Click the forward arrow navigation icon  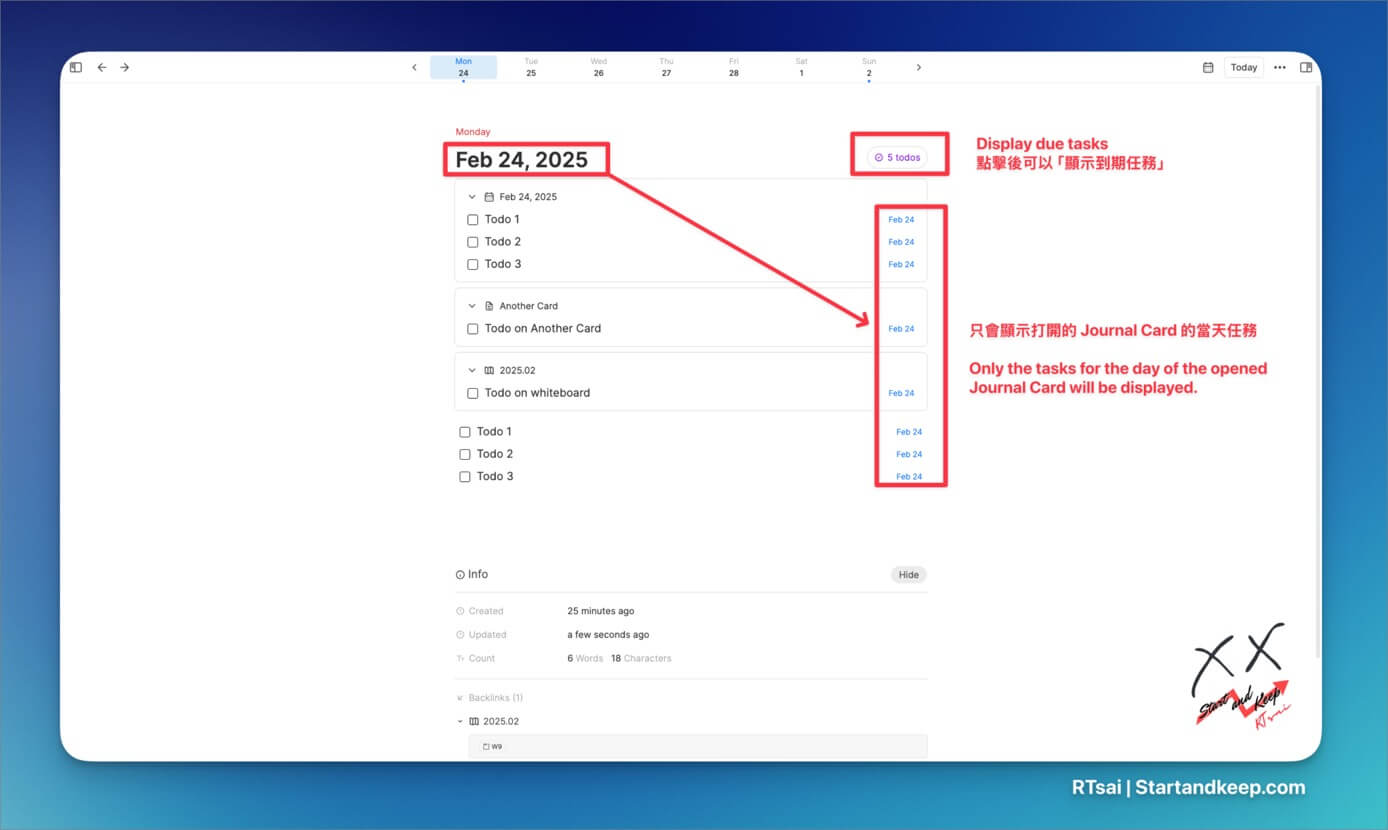pos(124,67)
